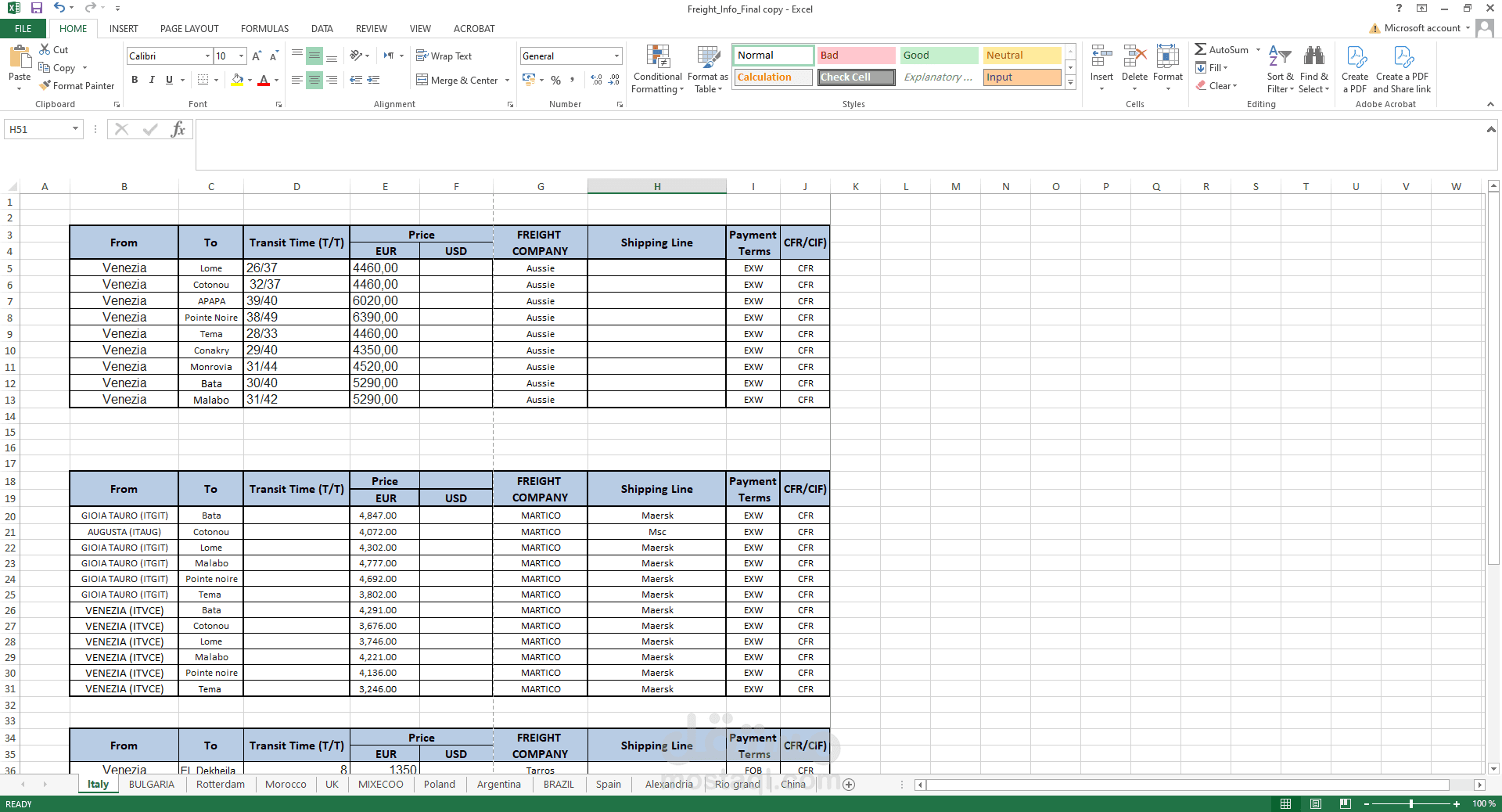Increase font size with grow font icon
The height and width of the screenshot is (812, 1502).
(257, 56)
